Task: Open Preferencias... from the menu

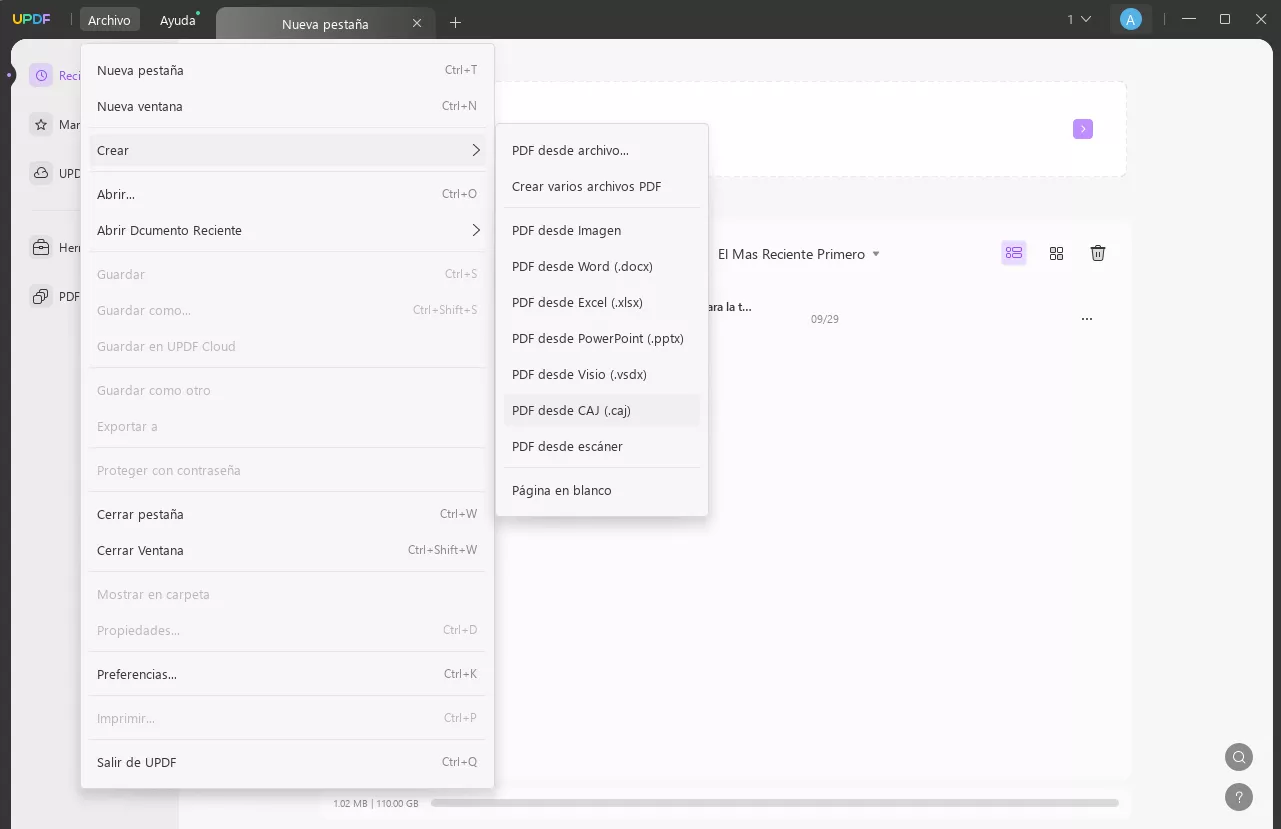Action: coord(288,674)
